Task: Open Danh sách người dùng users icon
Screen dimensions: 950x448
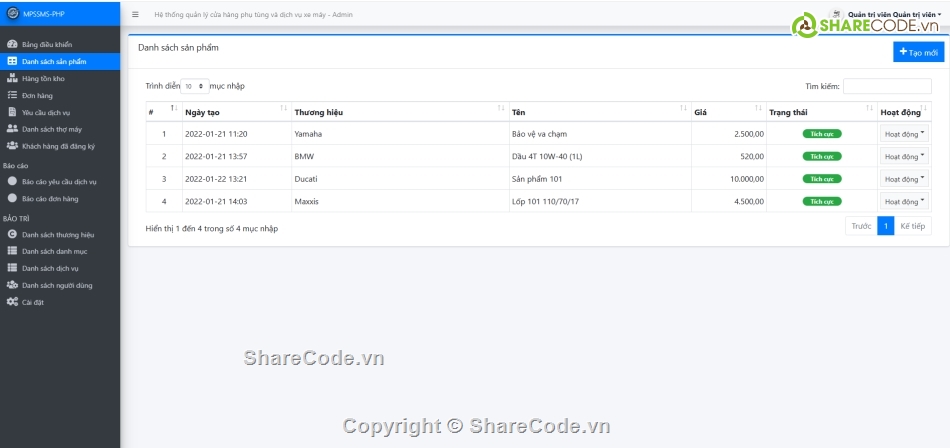Action: 12,285
